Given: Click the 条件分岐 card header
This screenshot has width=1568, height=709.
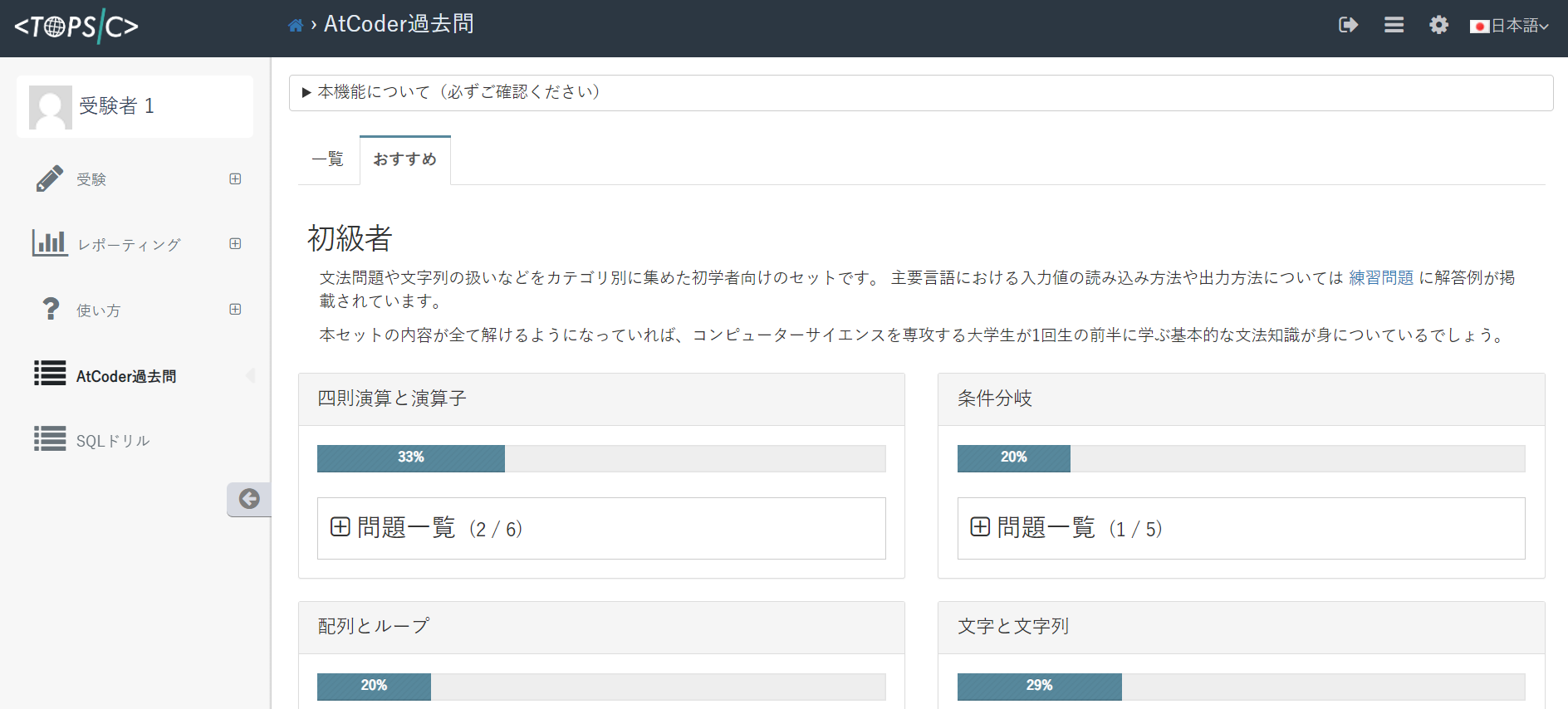Looking at the screenshot, I should pyautogui.click(x=1242, y=399).
